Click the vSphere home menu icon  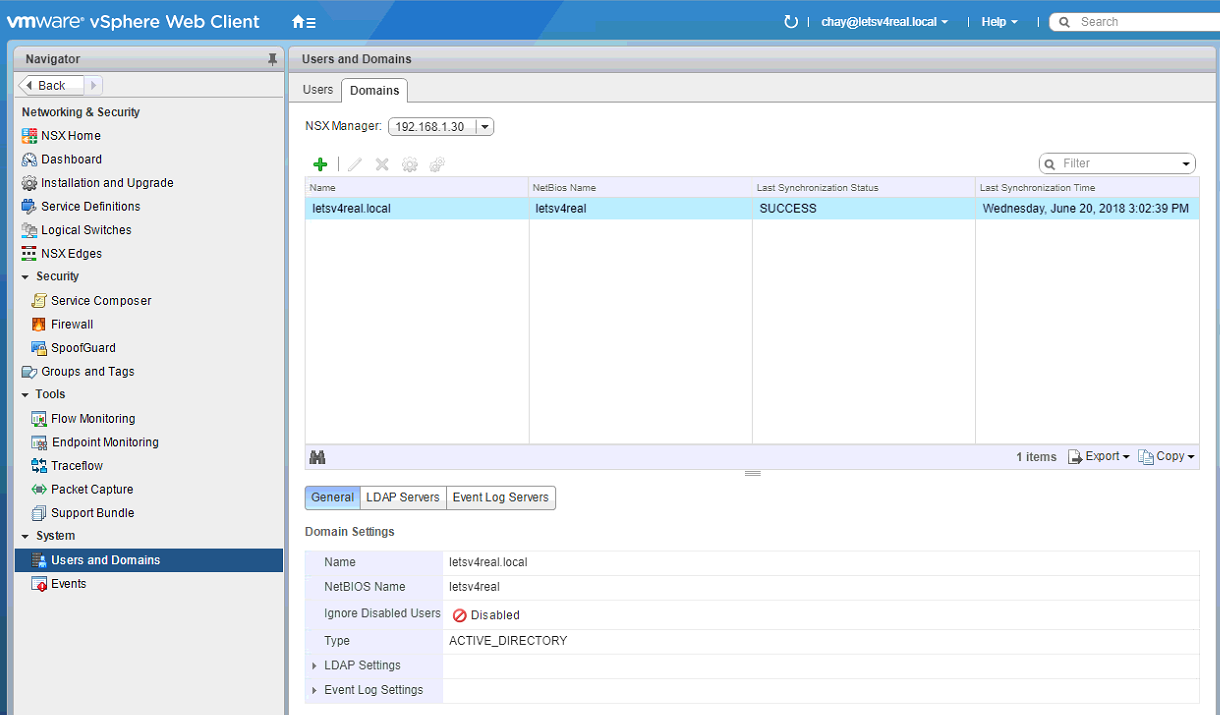303,22
